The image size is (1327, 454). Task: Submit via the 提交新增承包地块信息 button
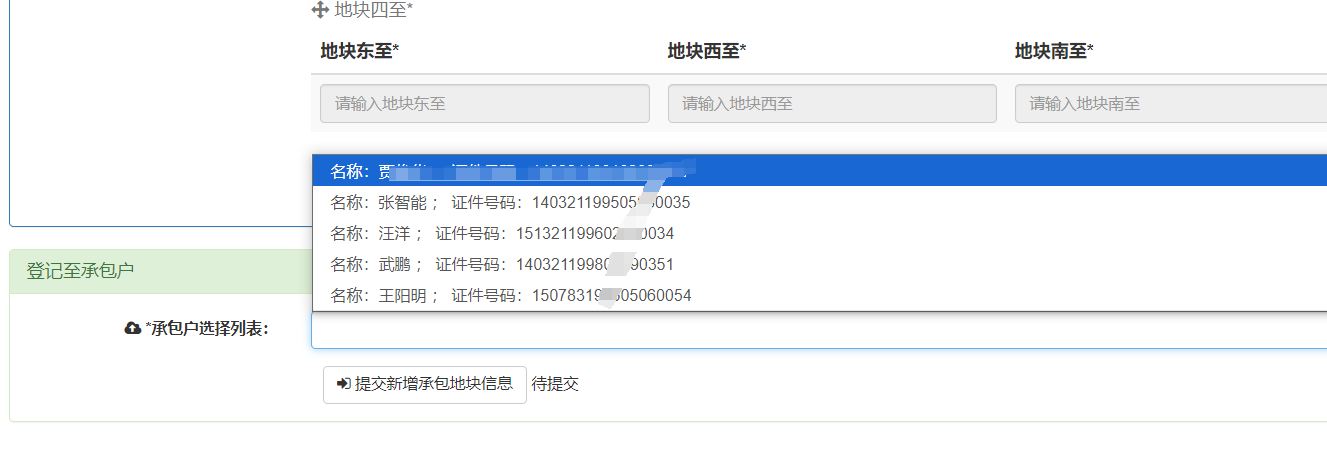click(x=424, y=384)
